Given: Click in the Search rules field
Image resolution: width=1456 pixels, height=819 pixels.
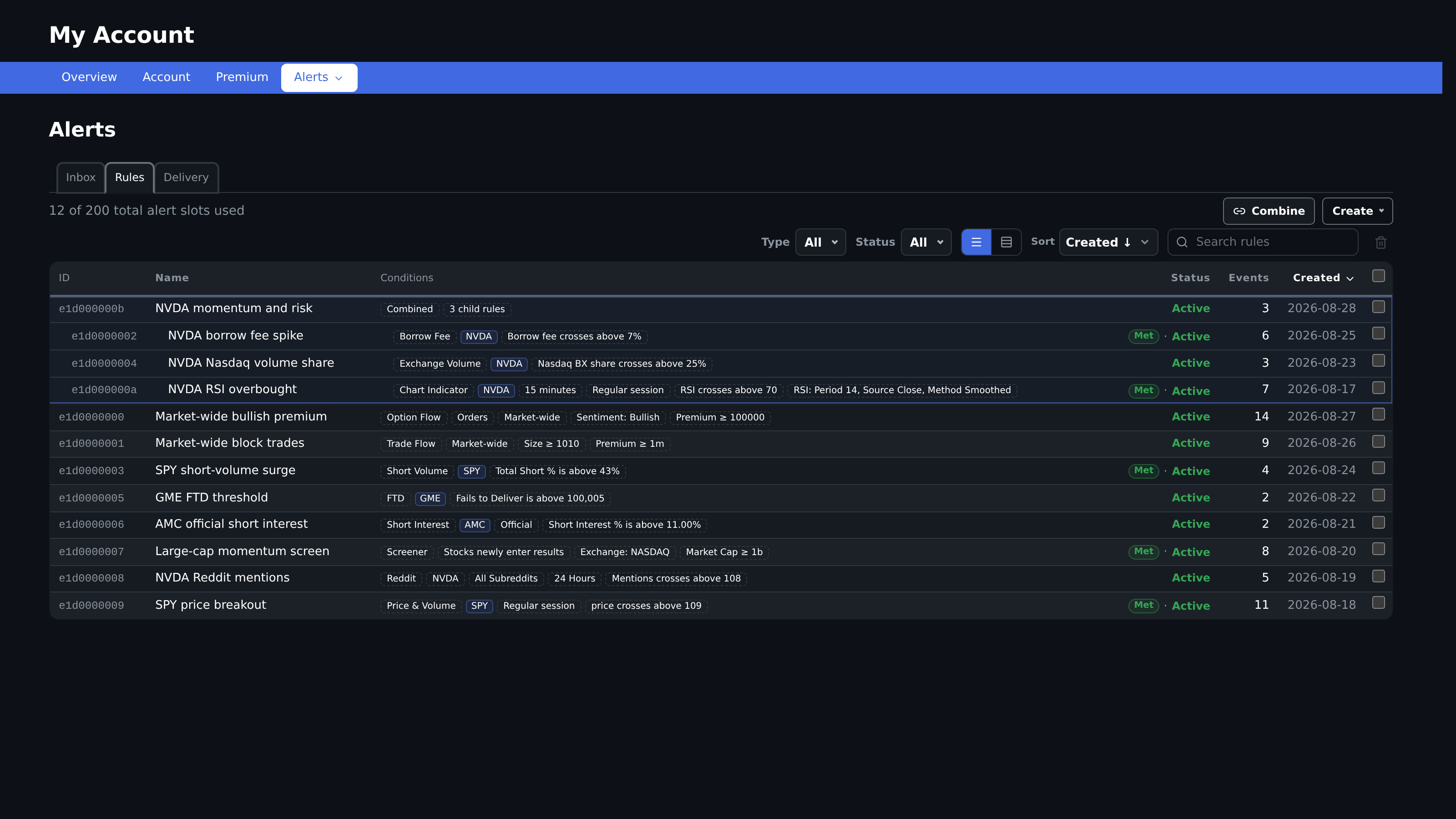Looking at the screenshot, I should (x=1263, y=242).
